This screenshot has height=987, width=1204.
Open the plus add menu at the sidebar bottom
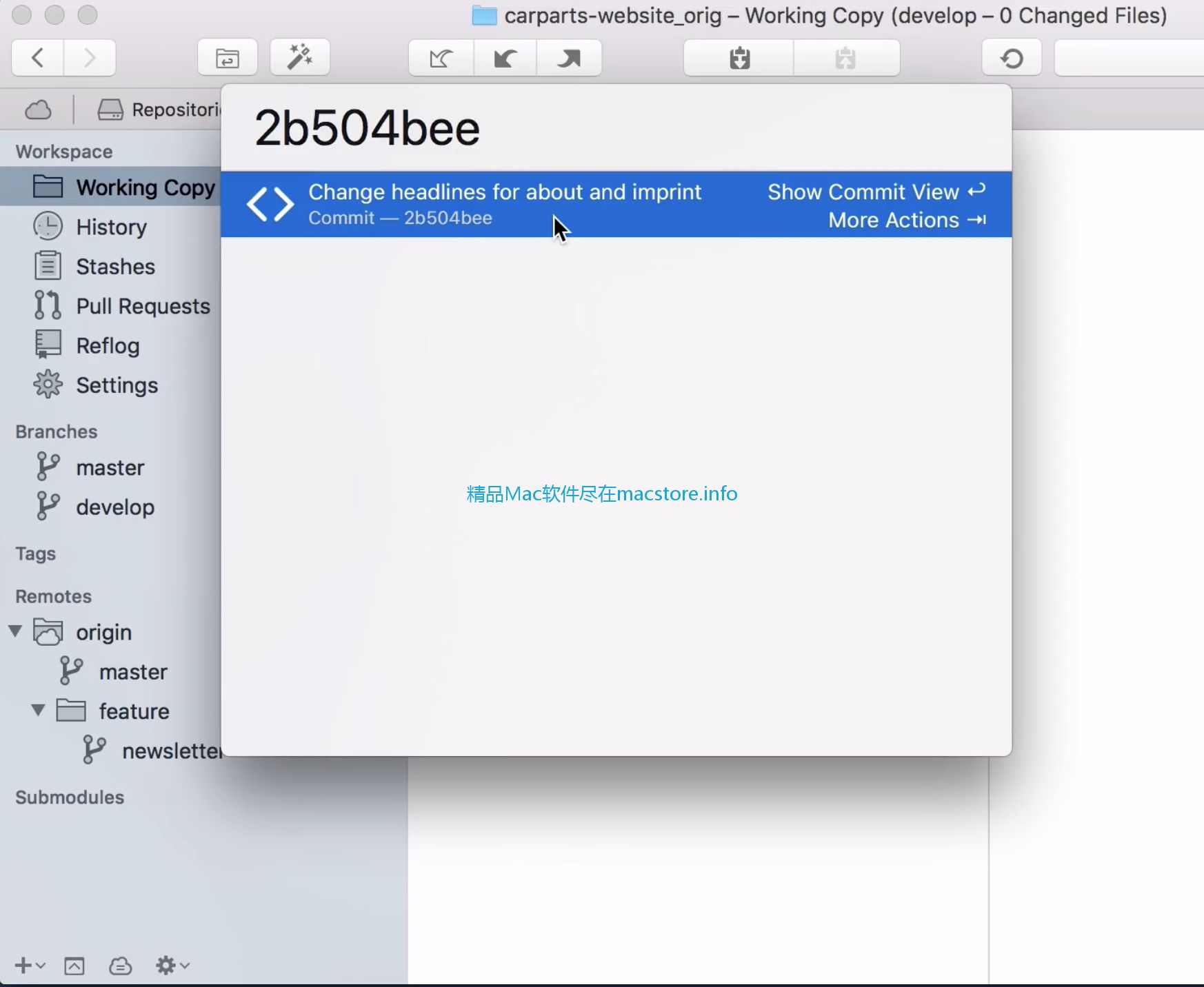tap(30, 966)
